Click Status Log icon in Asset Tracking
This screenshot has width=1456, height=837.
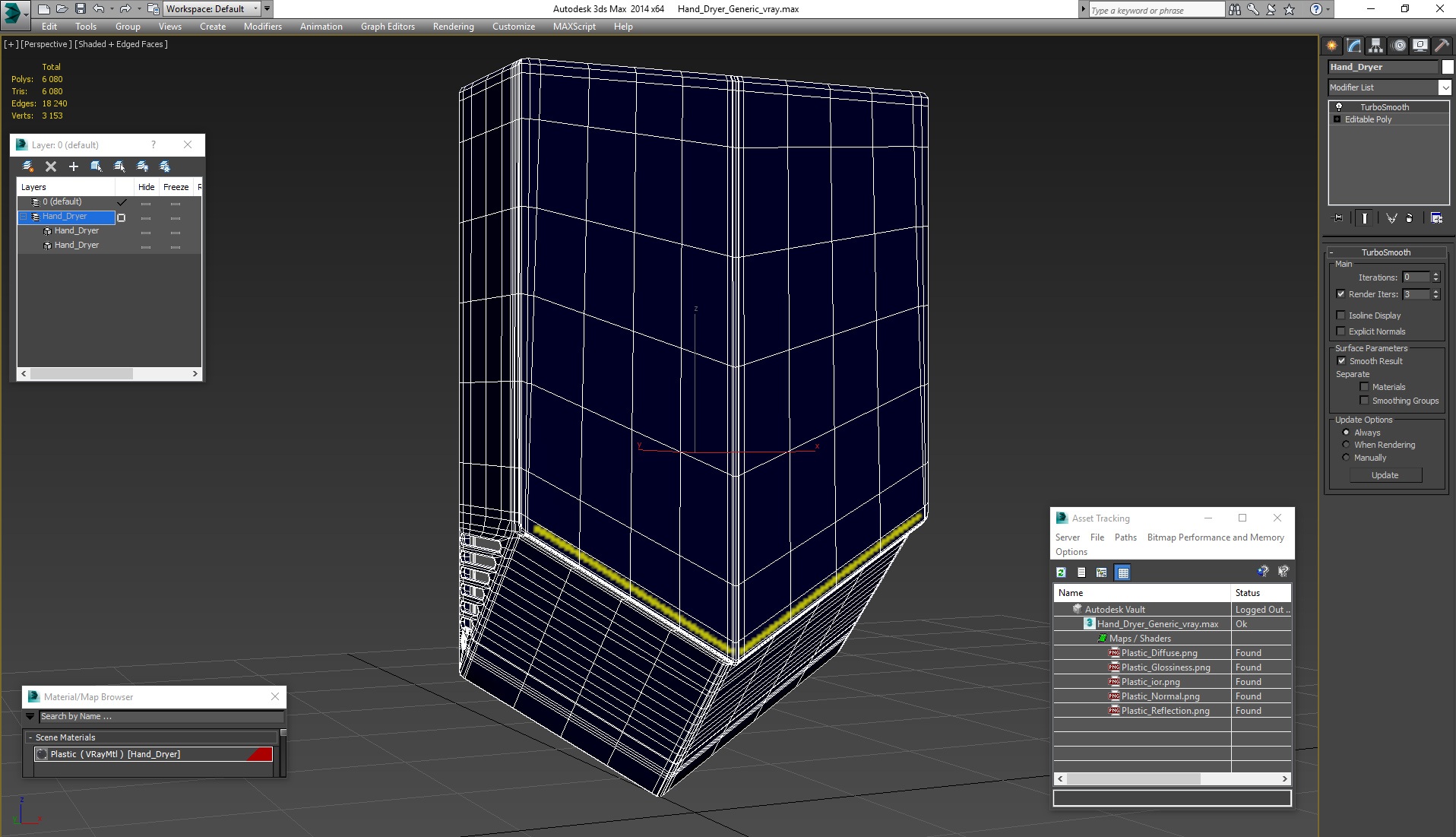1081,572
